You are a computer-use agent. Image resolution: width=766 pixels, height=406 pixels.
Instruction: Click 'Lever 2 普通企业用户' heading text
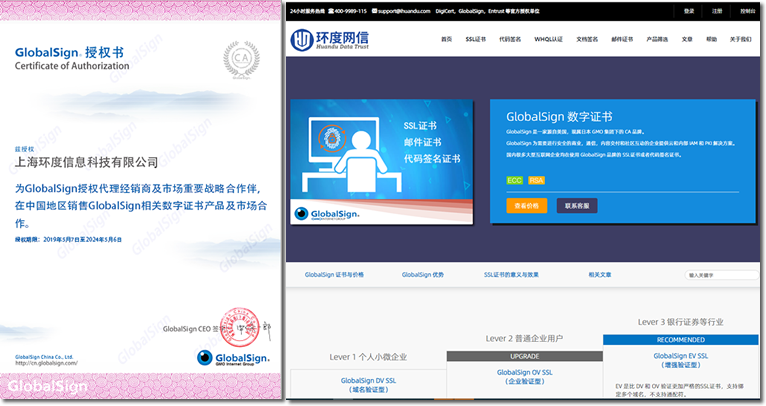[524, 338]
